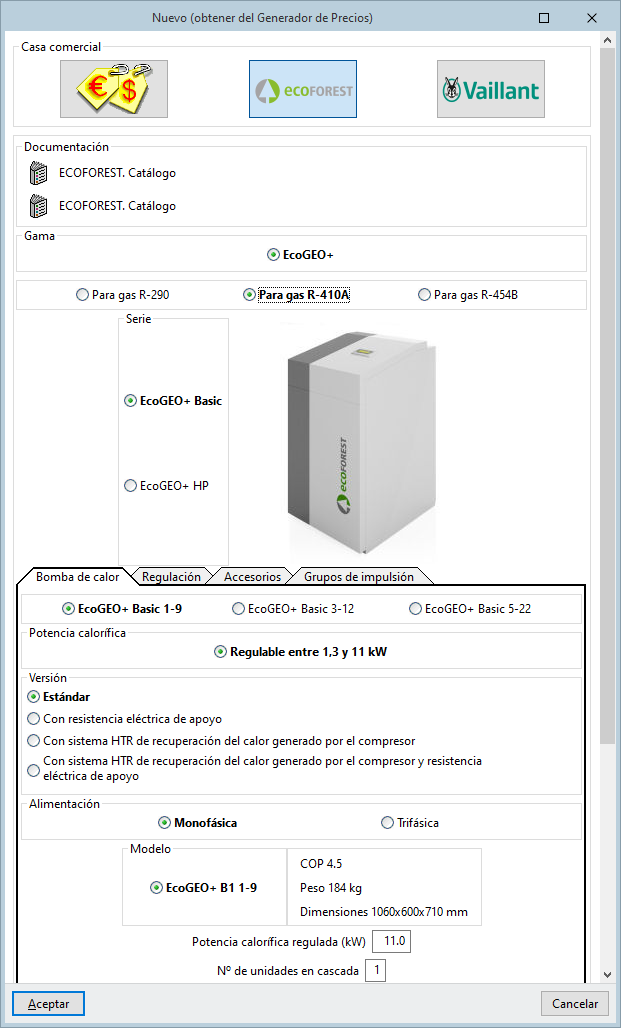Select Regulable entre 1,3 y 11 kW
Image resolution: width=621 pixels, height=1028 pixels.
(x=301, y=652)
